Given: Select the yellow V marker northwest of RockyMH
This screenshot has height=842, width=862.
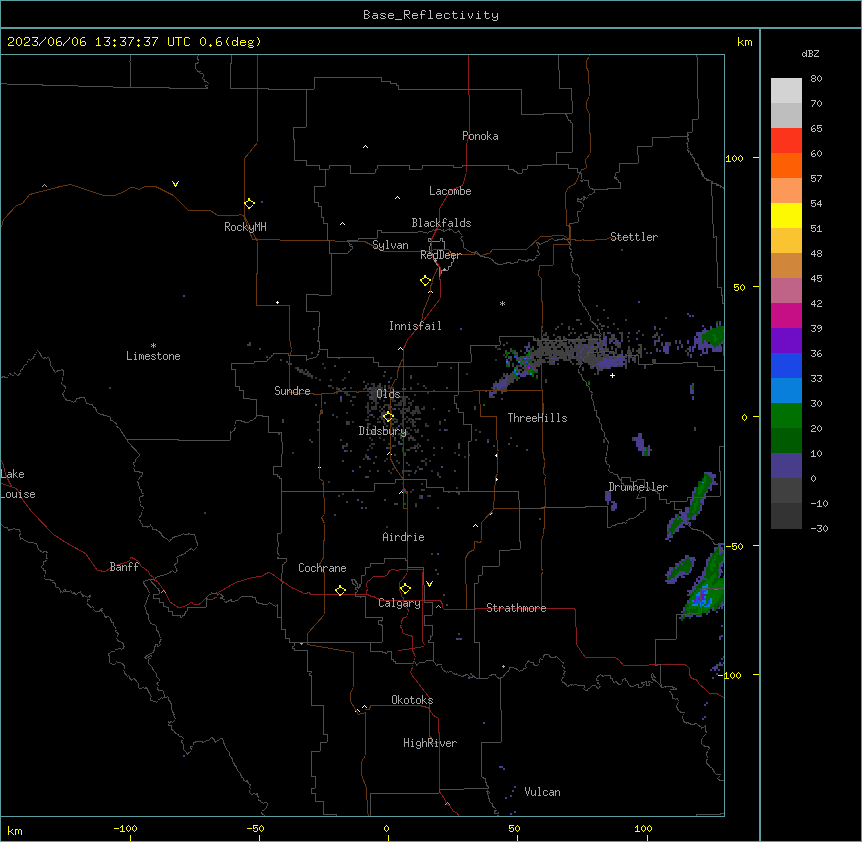Looking at the screenshot, I should tap(175, 184).
